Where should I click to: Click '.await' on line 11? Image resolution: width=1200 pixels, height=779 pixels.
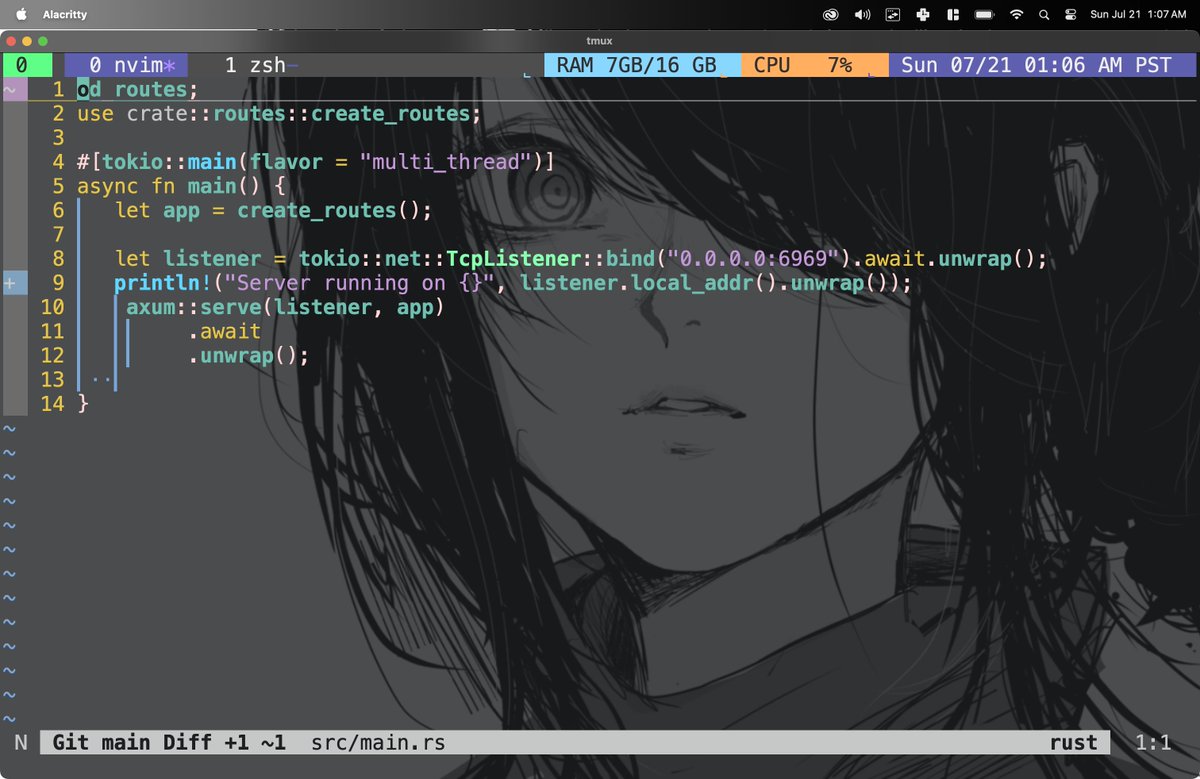[x=224, y=331]
